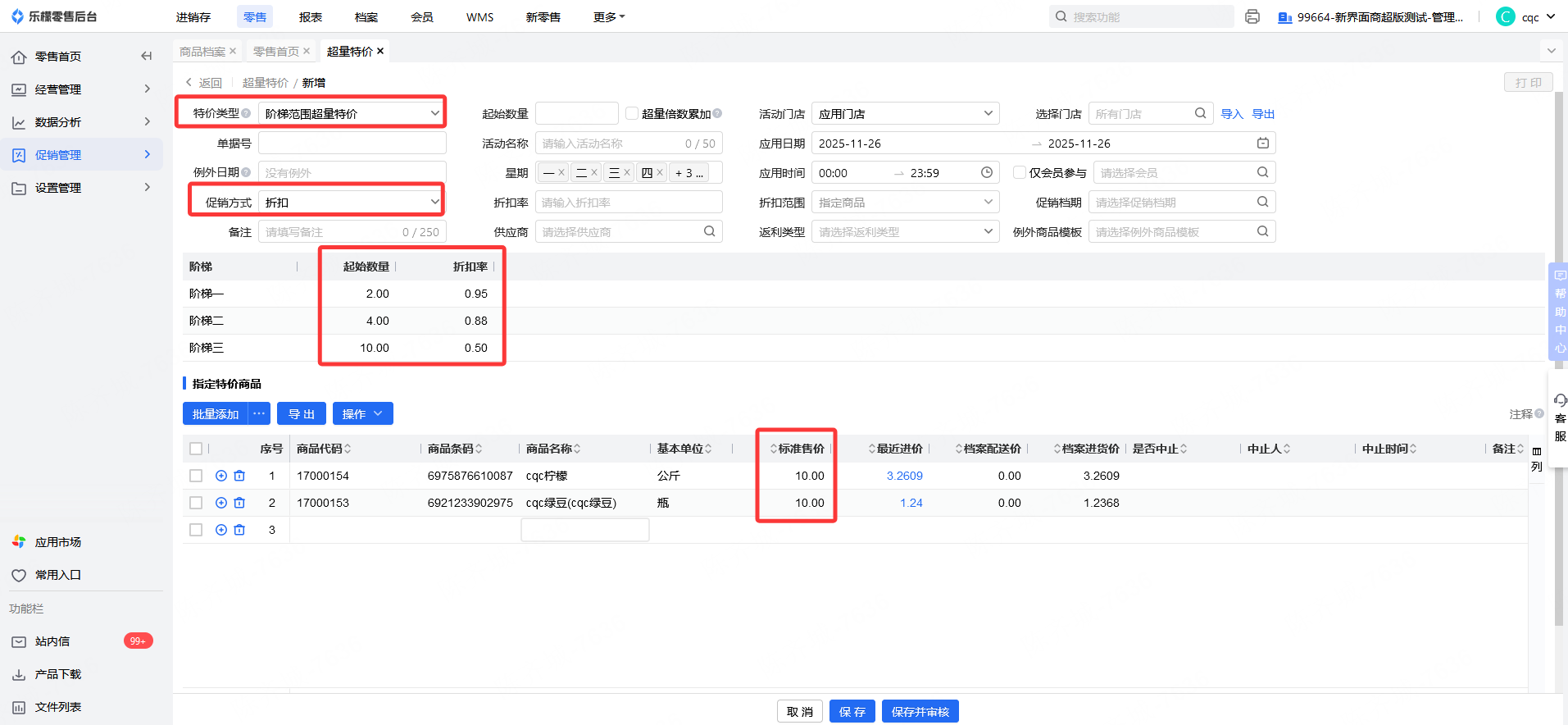The width and height of the screenshot is (1568, 725).
Task: Open the clock picker for 应用时间
Action: point(987,173)
